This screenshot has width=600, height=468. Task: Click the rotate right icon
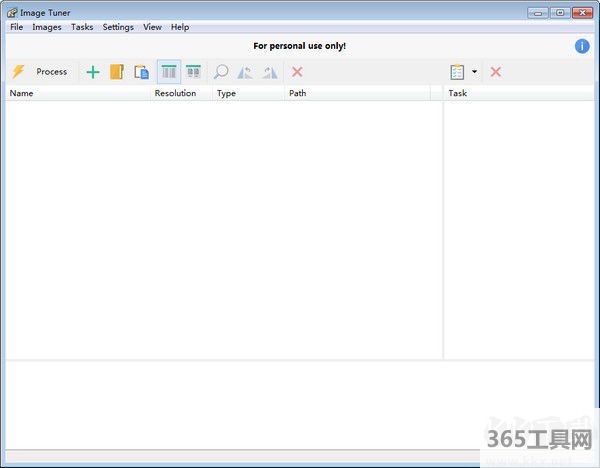click(x=269, y=72)
